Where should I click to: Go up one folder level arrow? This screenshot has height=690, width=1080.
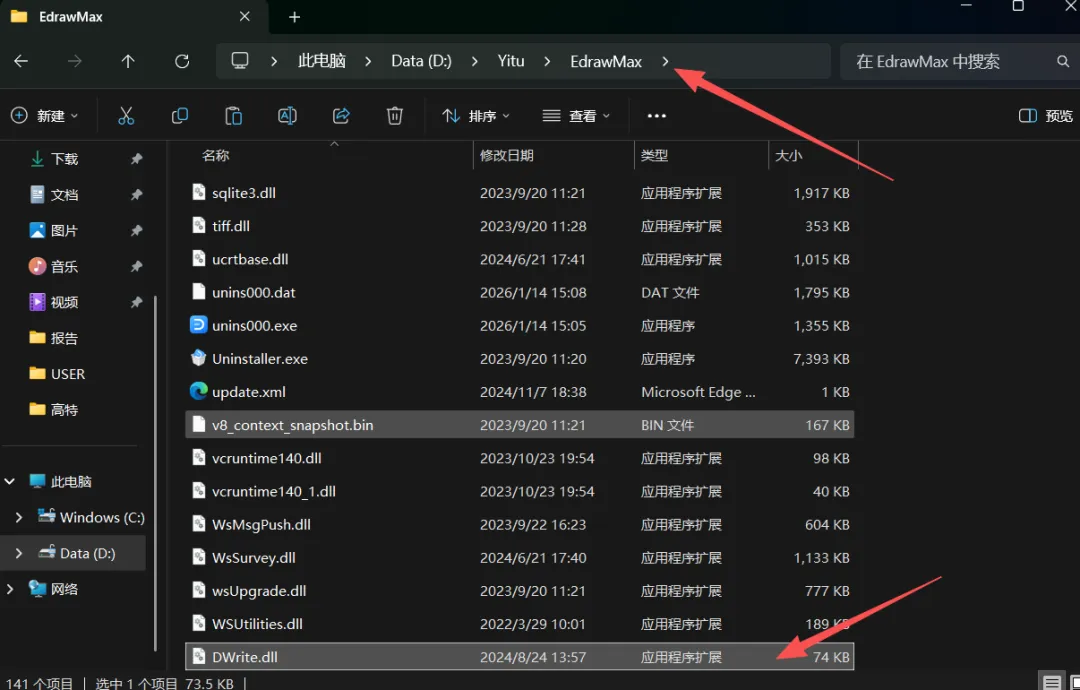pos(128,61)
